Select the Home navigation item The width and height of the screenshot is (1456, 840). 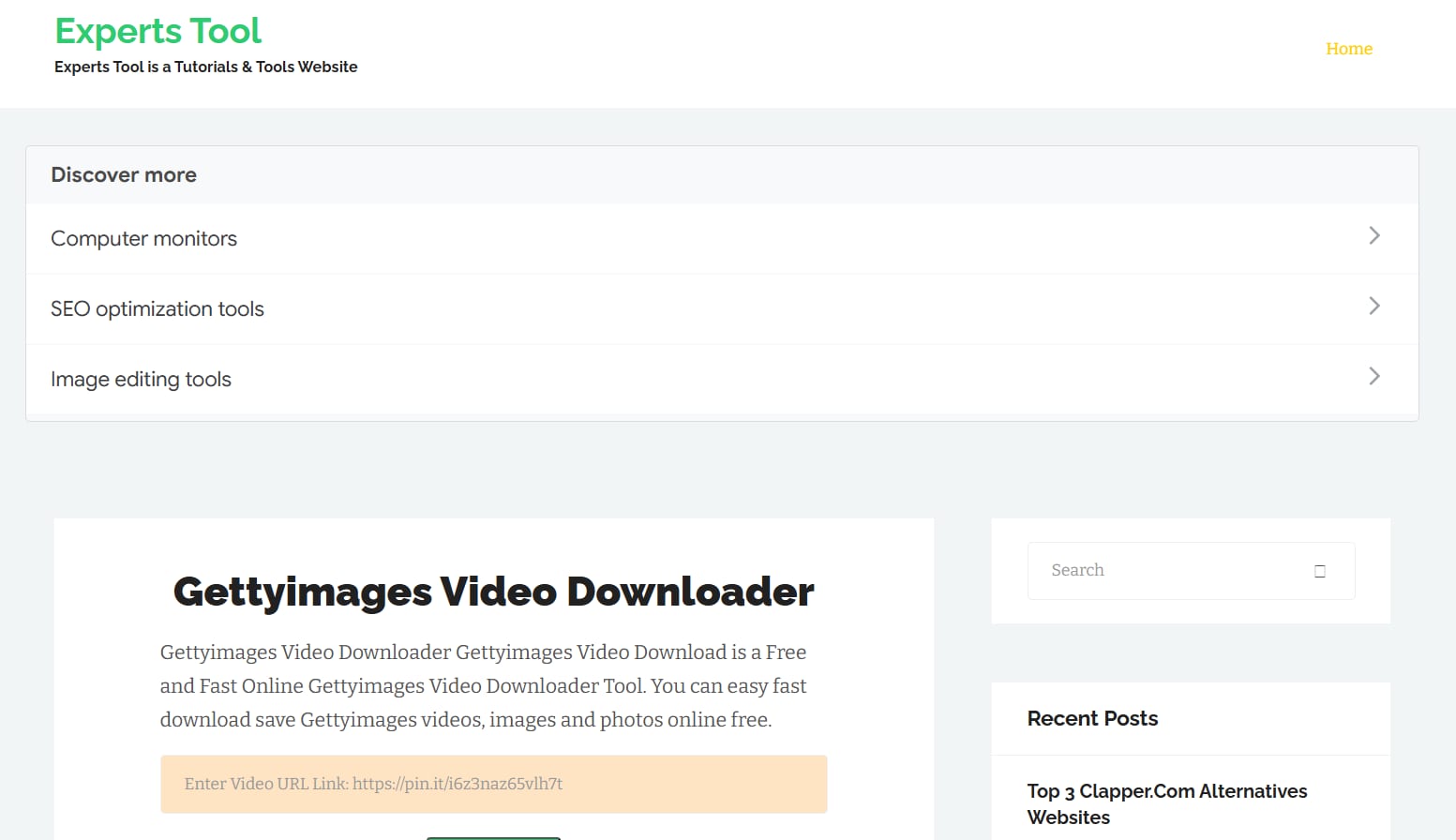pyautogui.click(x=1348, y=49)
